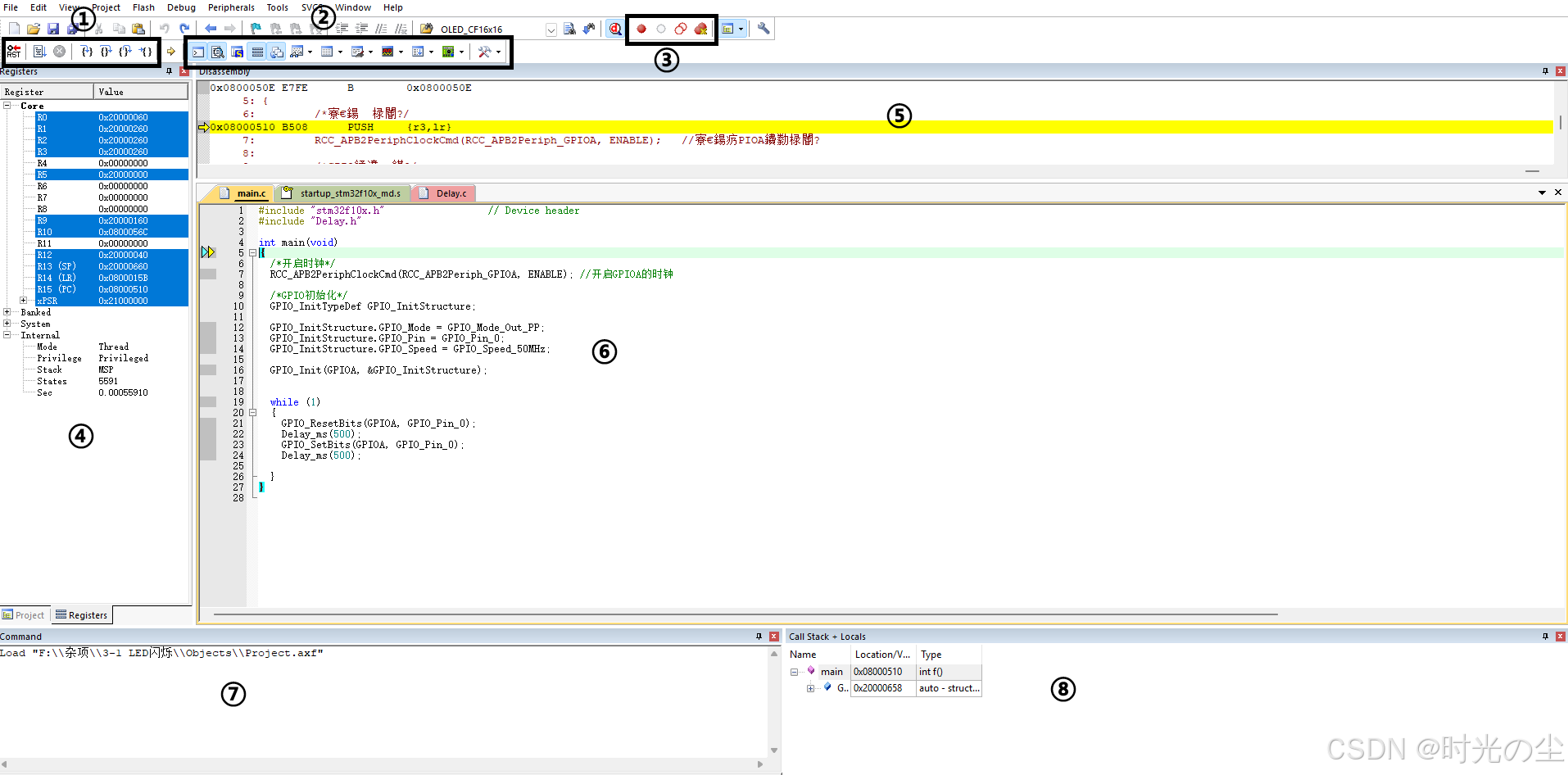Reset the CPU with the RST button
Viewport: 1568px width, 775px height.
pyautogui.click(x=13, y=52)
